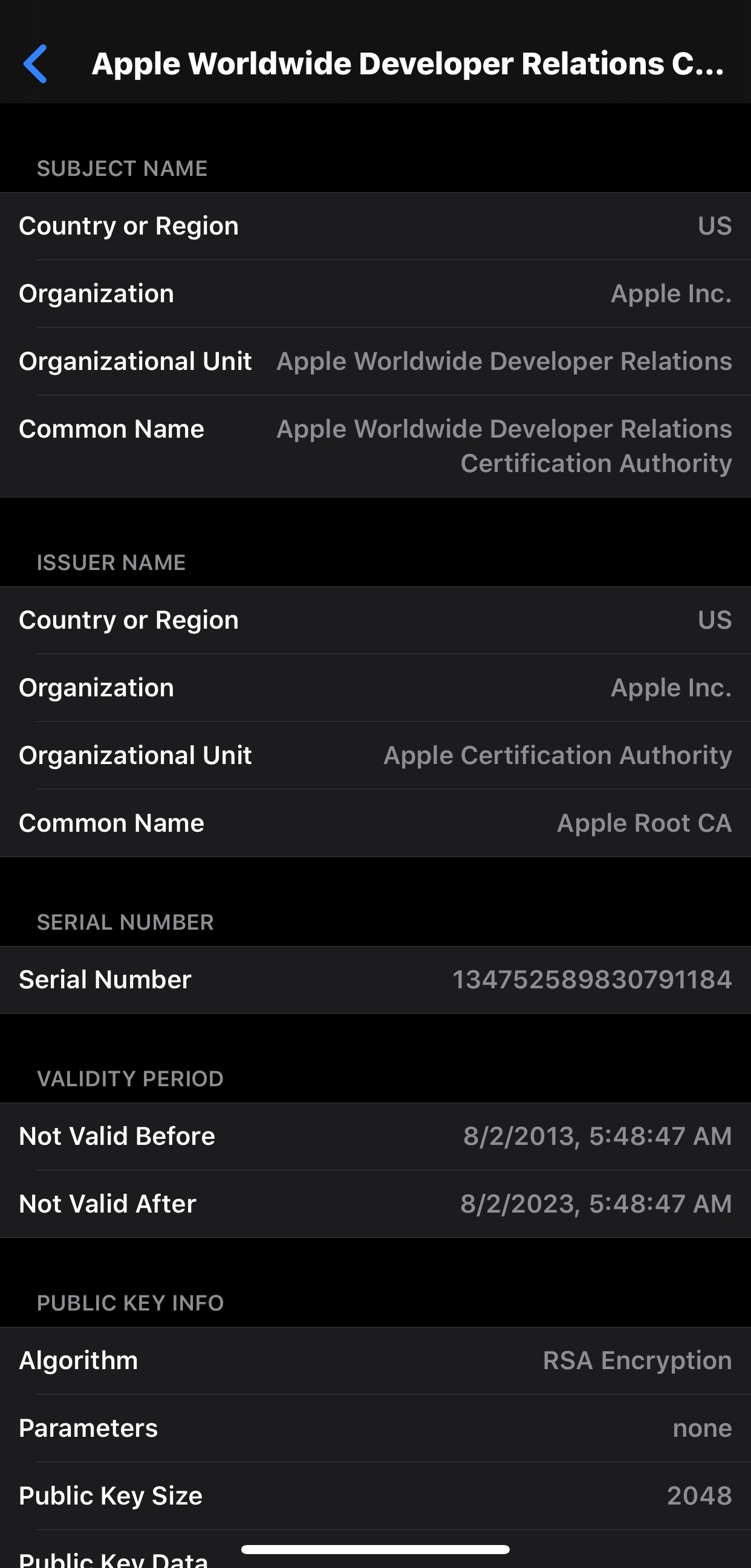Image resolution: width=751 pixels, height=1568 pixels.
Task: Tap the Algorithm RSA Encryption row
Action: click(375, 1361)
